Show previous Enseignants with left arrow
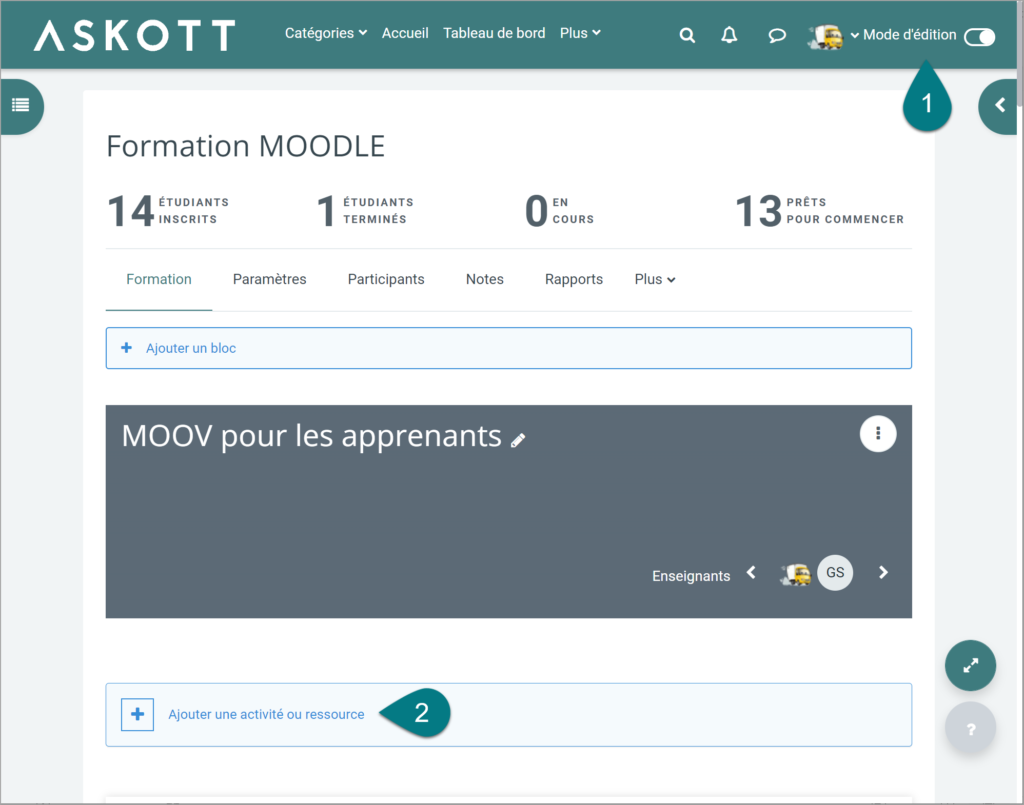Screen dimensions: 1024x805 (x=751, y=573)
